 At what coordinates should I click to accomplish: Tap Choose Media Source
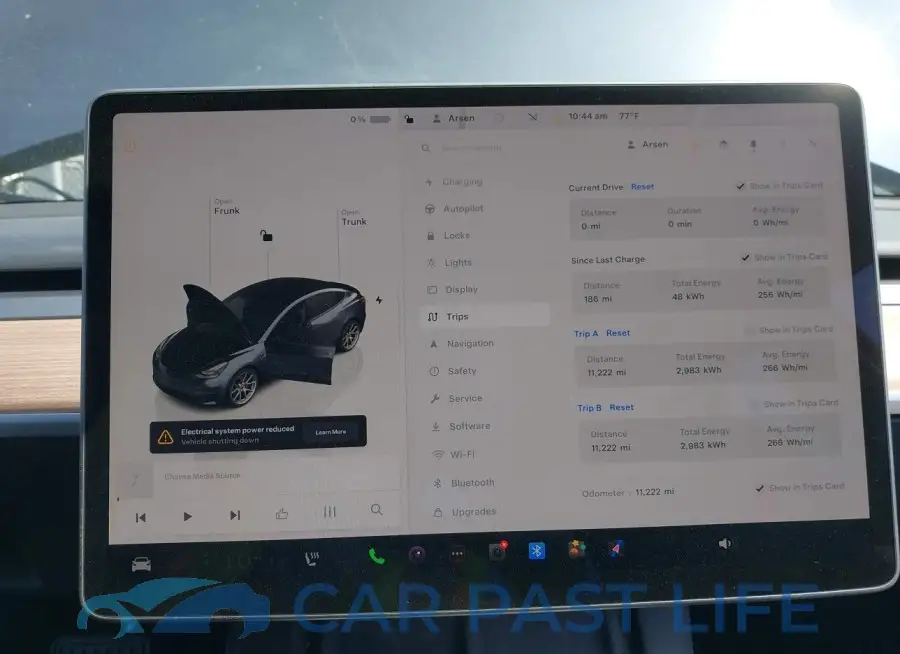point(202,476)
